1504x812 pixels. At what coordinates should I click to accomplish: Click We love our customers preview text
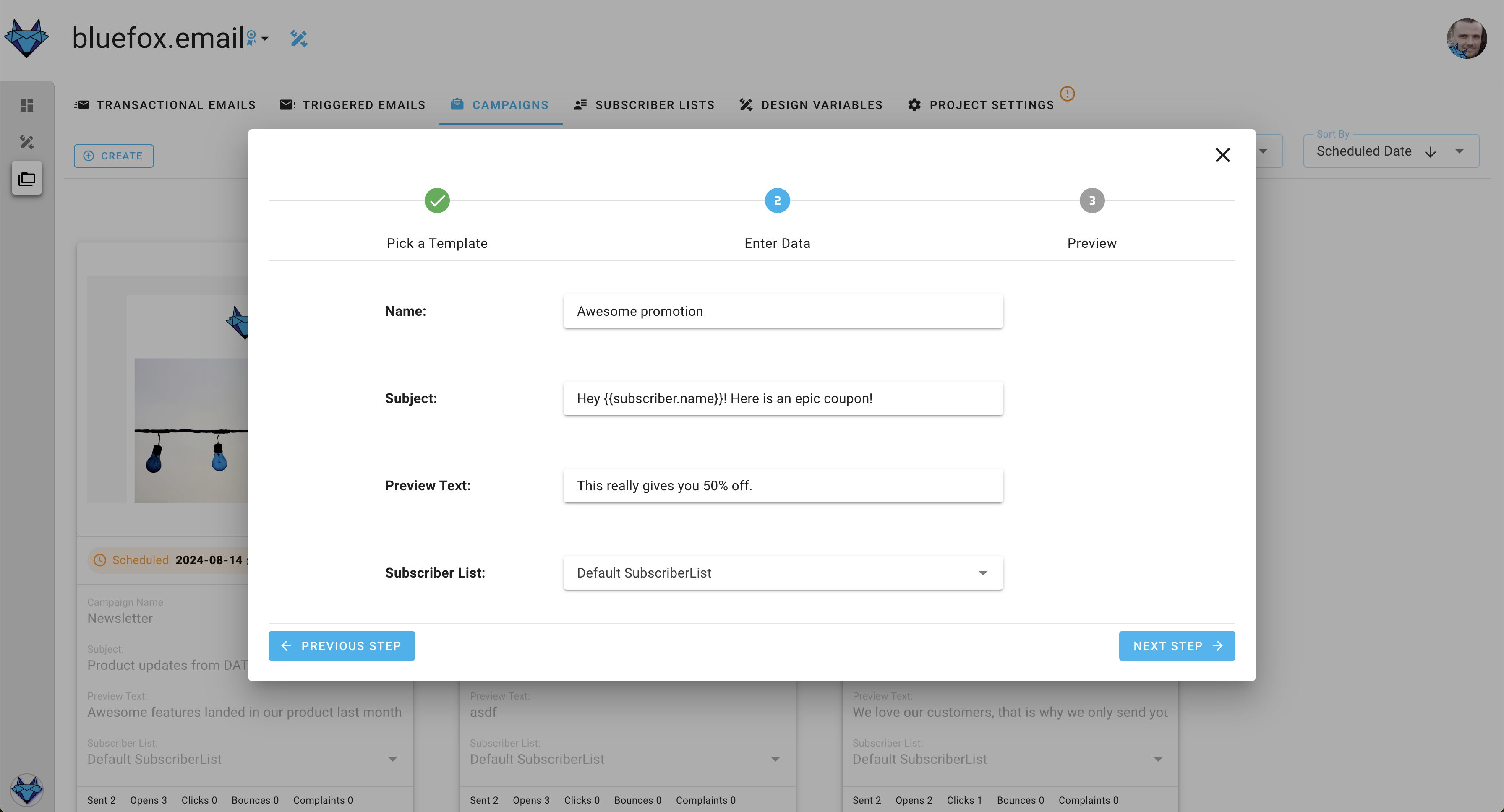tap(1010, 712)
